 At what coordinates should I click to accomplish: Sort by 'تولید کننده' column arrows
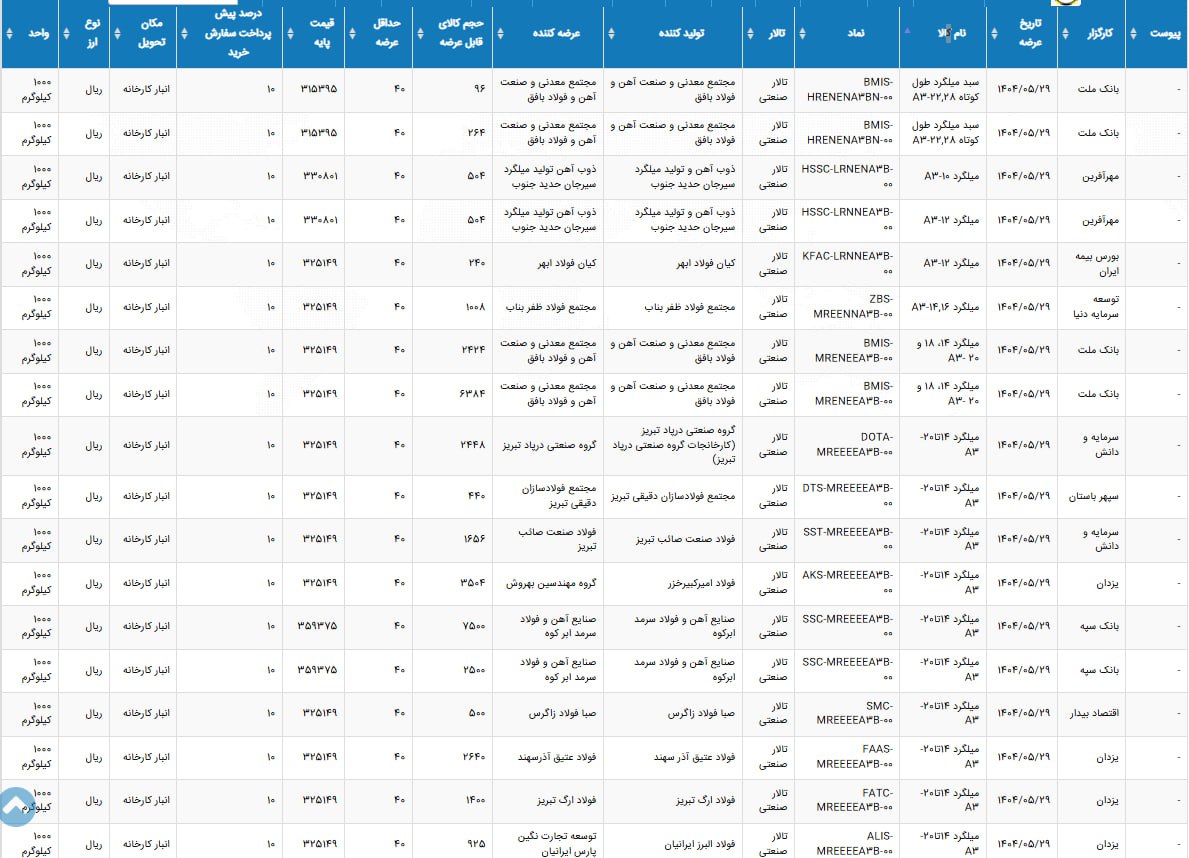(x=611, y=33)
